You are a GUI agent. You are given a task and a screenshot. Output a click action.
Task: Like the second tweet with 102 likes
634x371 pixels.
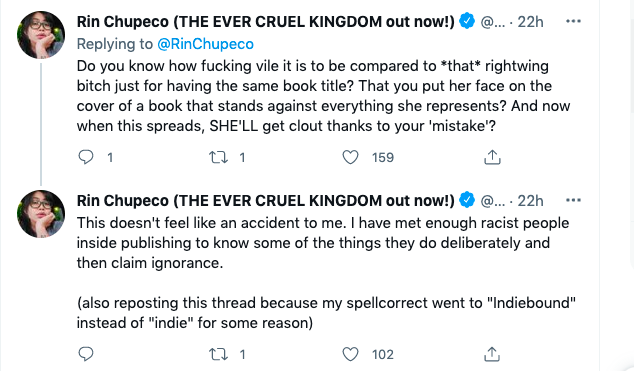(350, 354)
